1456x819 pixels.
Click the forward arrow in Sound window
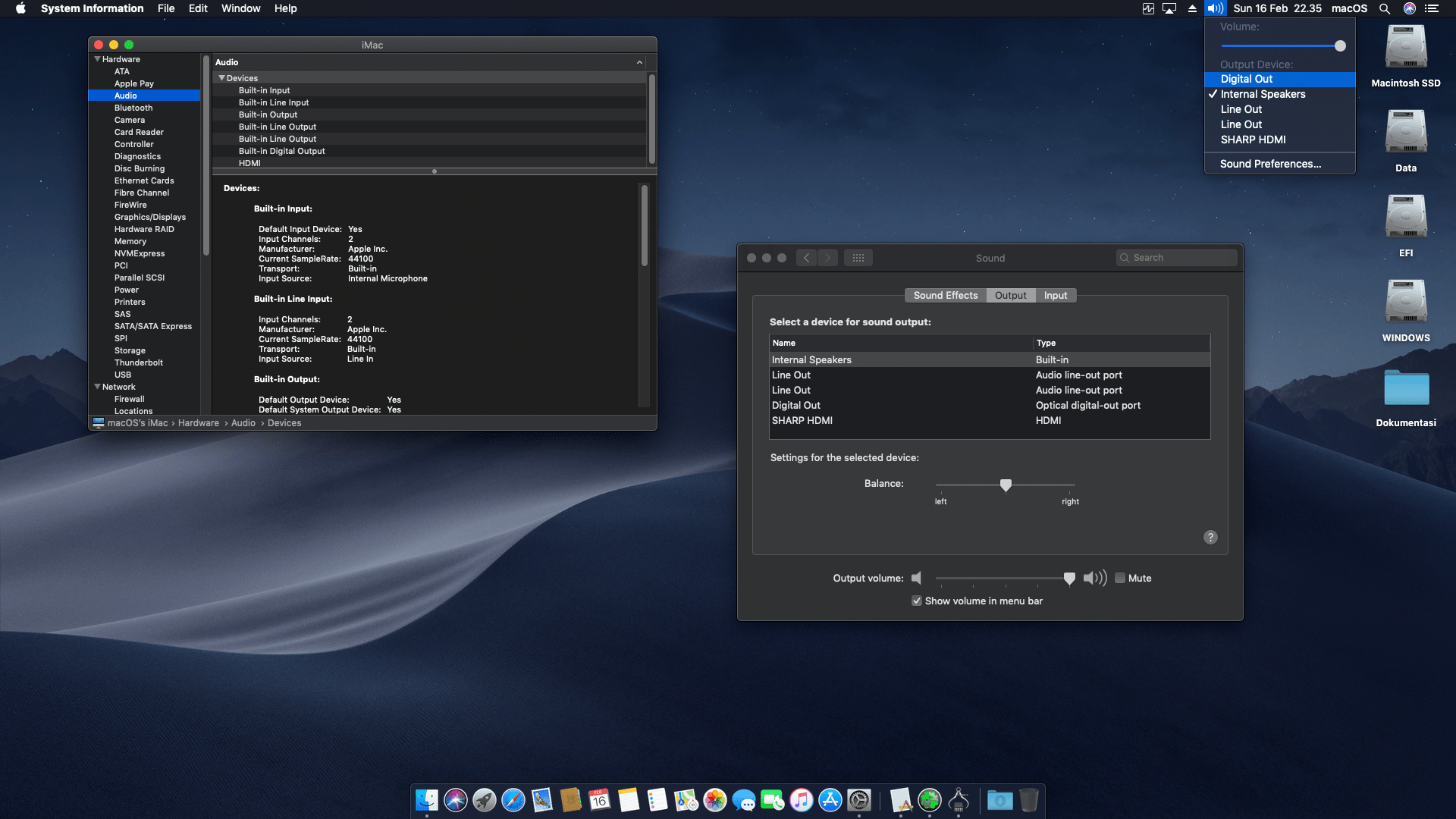click(827, 258)
